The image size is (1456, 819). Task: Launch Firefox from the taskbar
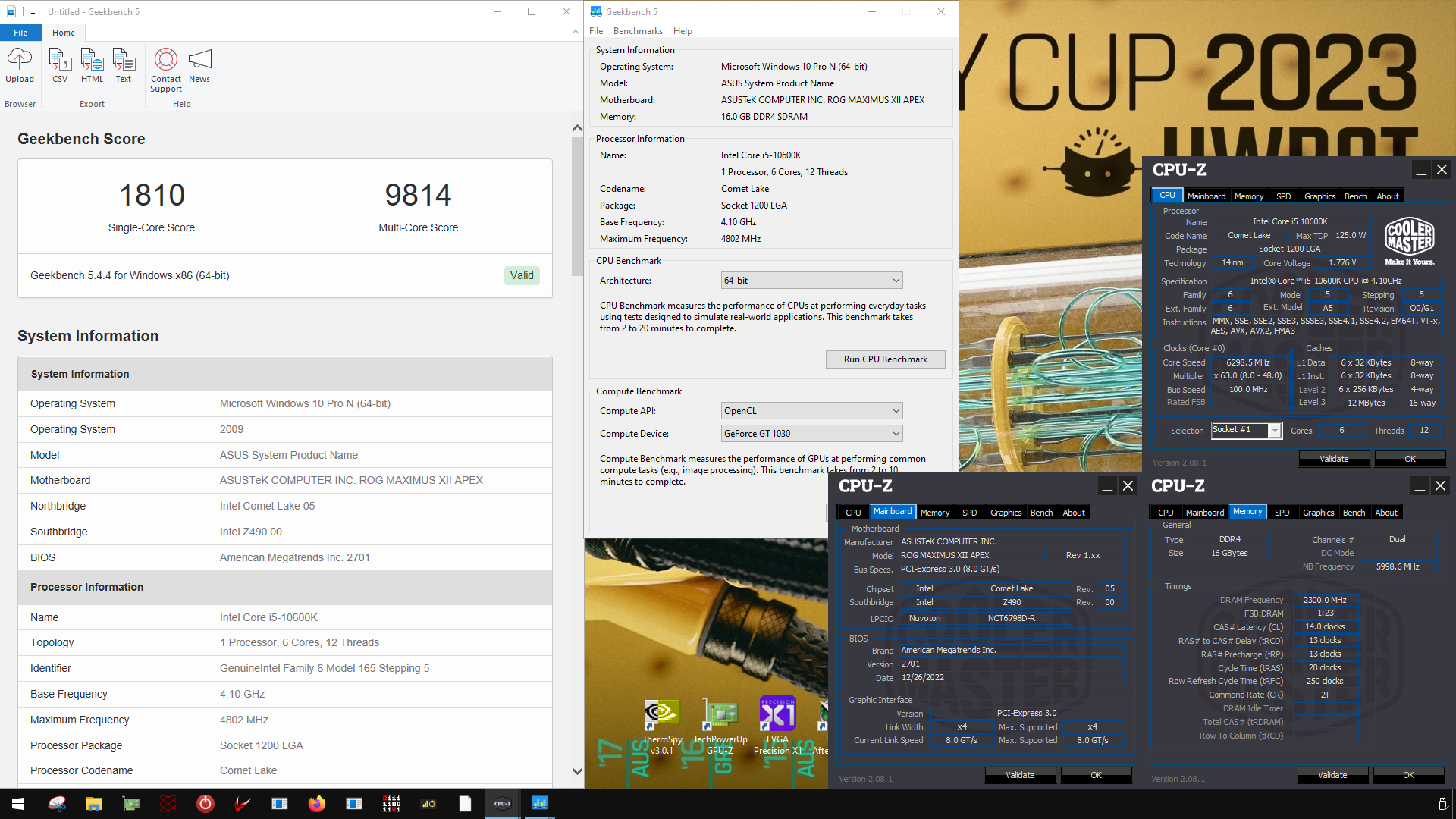[317, 804]
